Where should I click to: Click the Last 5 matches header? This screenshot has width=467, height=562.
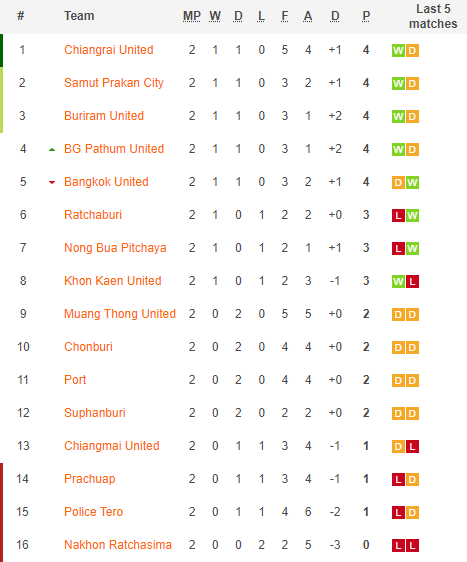pyautogui.click(x=433, y=16)
